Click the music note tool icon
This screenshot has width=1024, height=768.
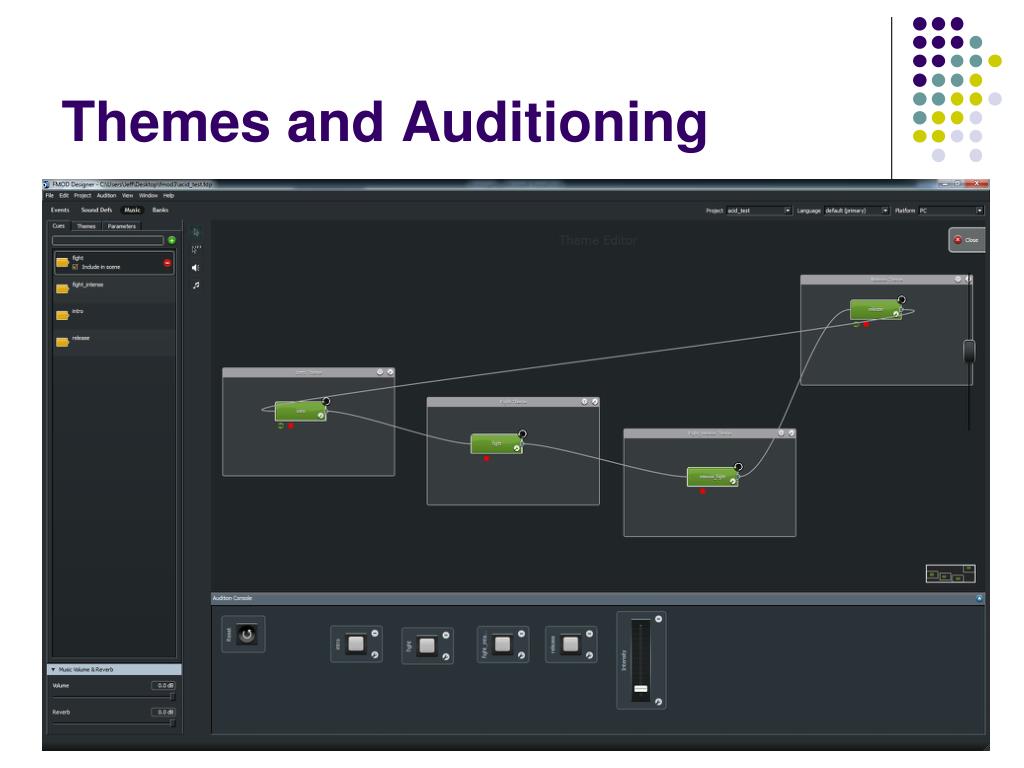pos(196,285)
